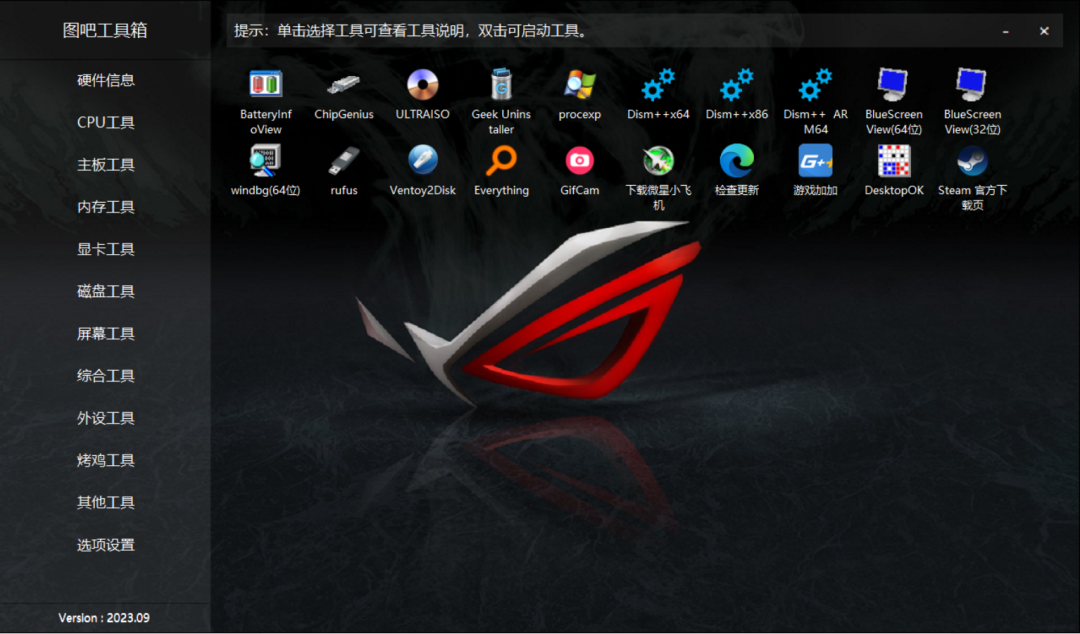Open BatteryInfoView tool

pos(264,85)
